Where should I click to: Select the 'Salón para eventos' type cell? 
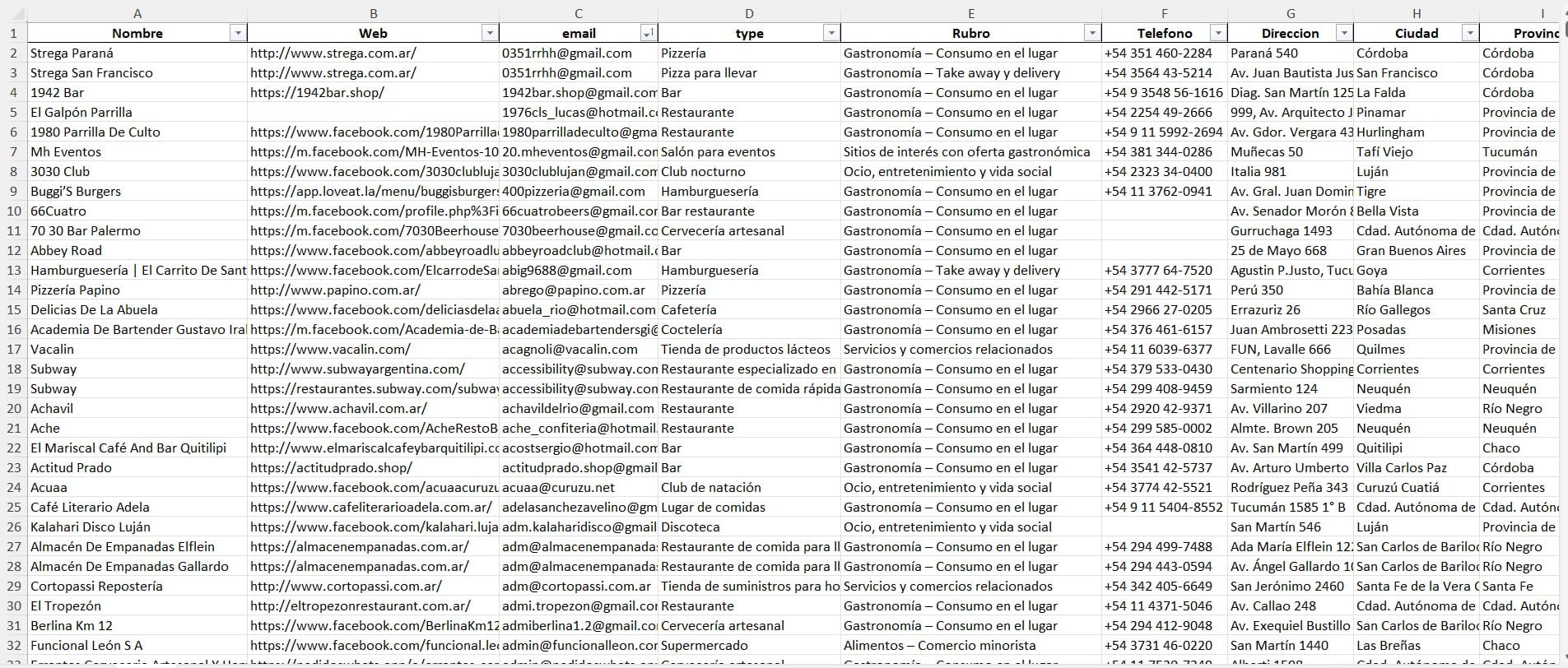pos(749,151)
